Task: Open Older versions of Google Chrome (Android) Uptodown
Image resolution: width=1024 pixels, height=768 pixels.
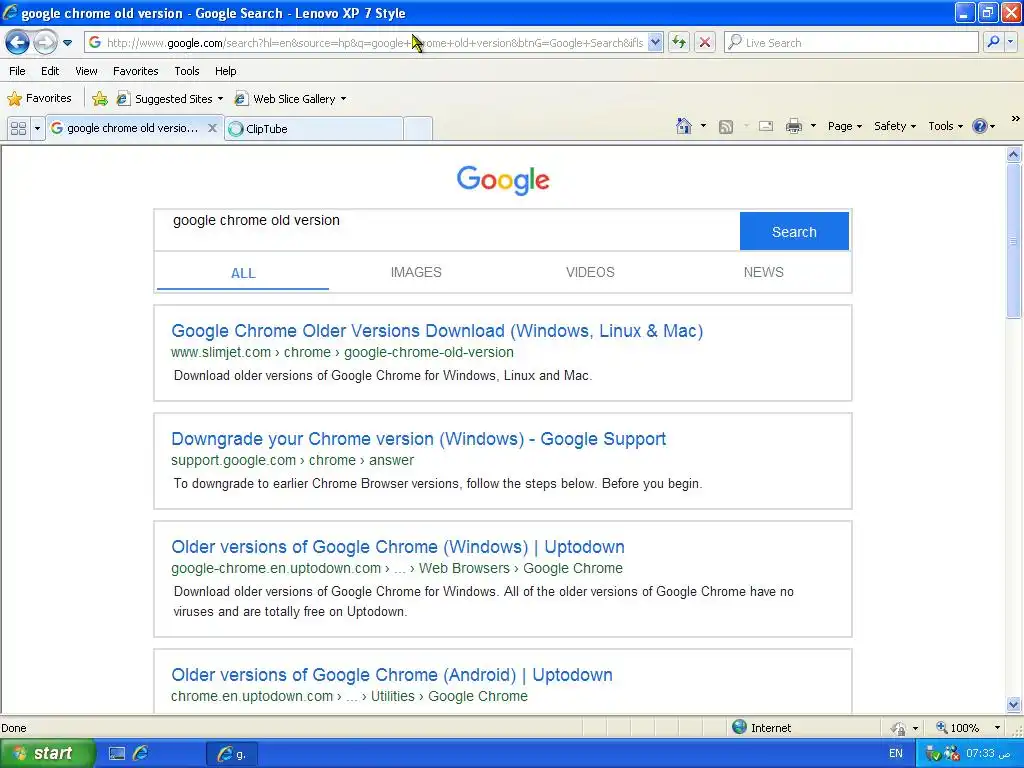Action: 392,675
